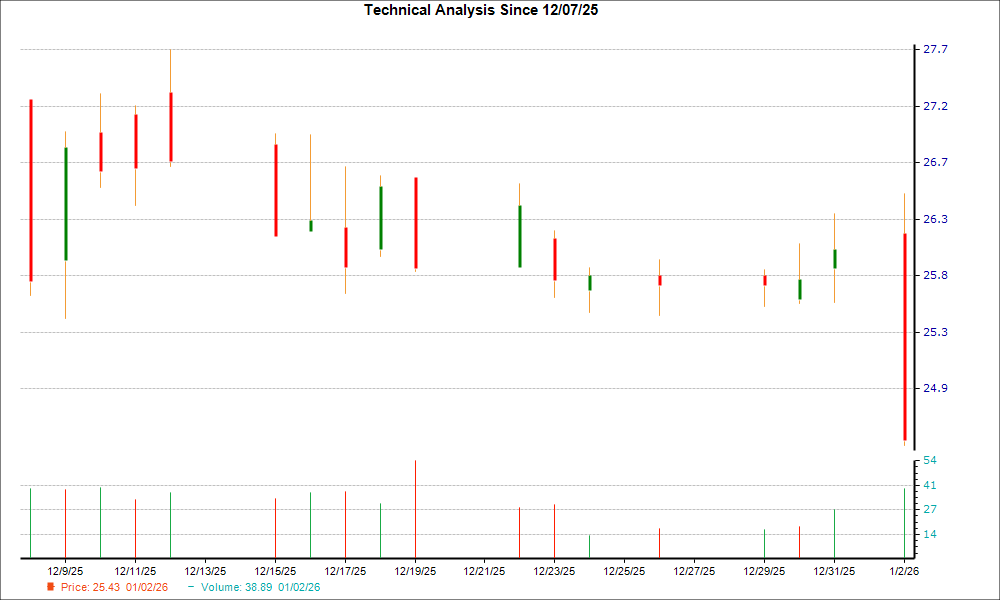The height and width of the screenshot is (600, 1000).
Task: Click the 41 volume axis label
Action: pyautogui.click(x=930, y=485)
